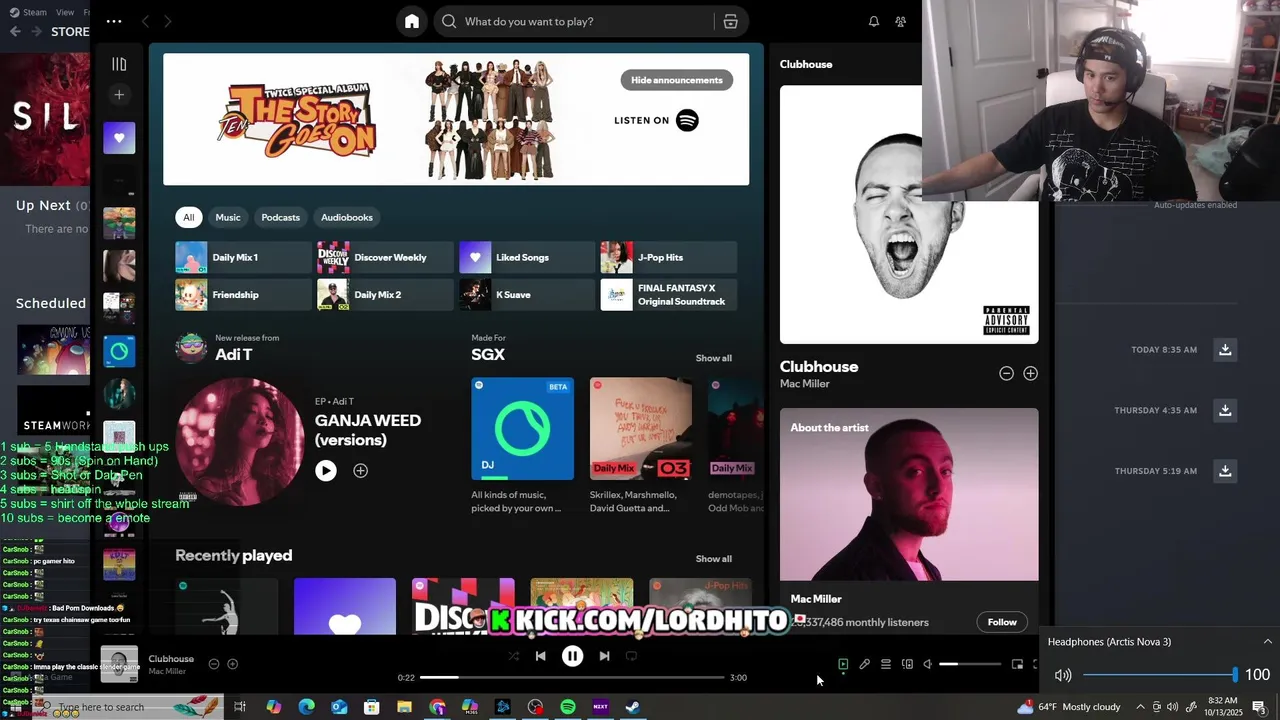Go back with Spotify's back arrow
Viewport: 1280px width, 720px height.
pyautogui.click(x=146, y=21)
